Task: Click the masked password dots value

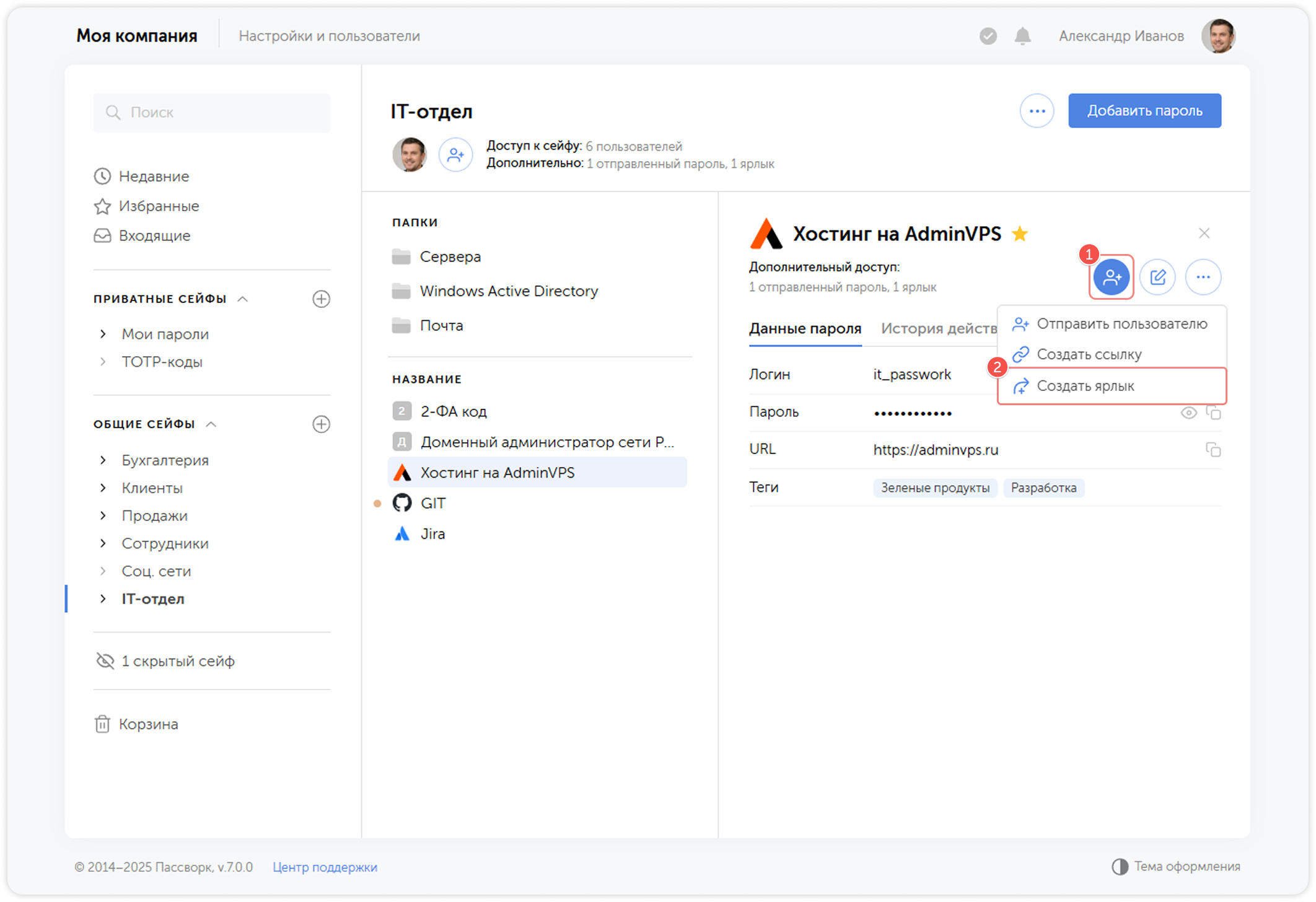Action: tap(913, 413)
